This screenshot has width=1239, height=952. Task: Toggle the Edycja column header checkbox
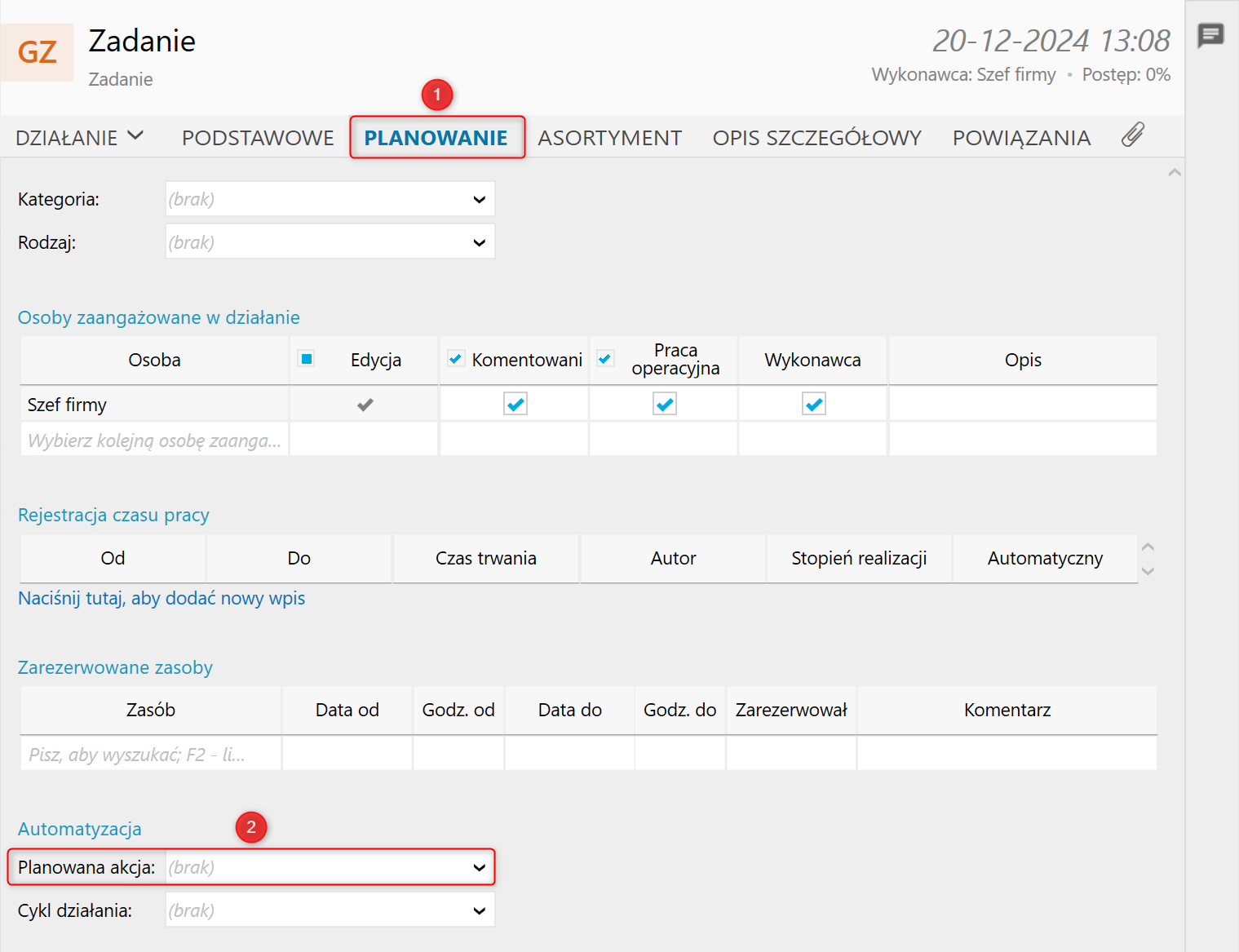click(x=307, y=359)
